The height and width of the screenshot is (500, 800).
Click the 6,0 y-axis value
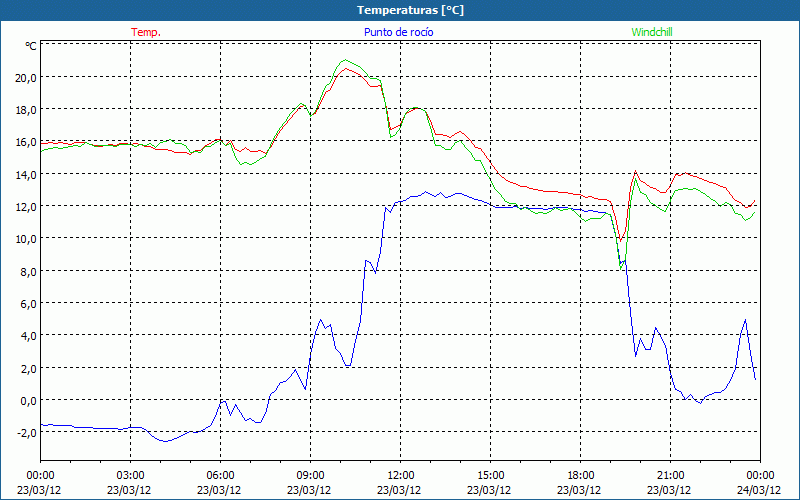(29, 304)
